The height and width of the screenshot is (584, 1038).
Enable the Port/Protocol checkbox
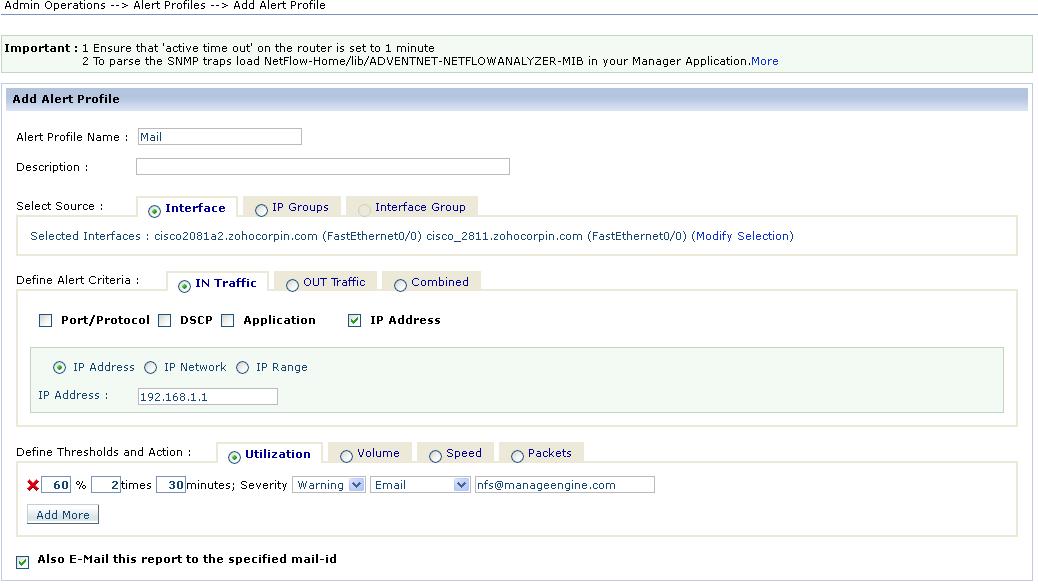tap(46, 320)
